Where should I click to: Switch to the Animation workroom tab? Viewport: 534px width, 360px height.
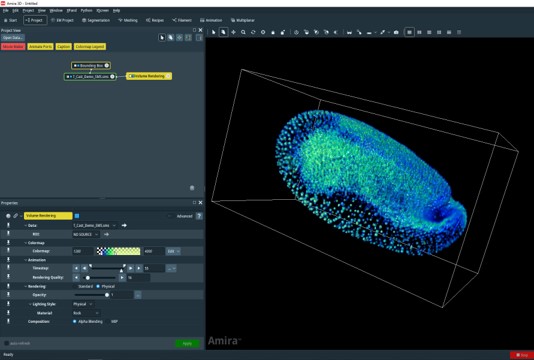click(211, 20)
